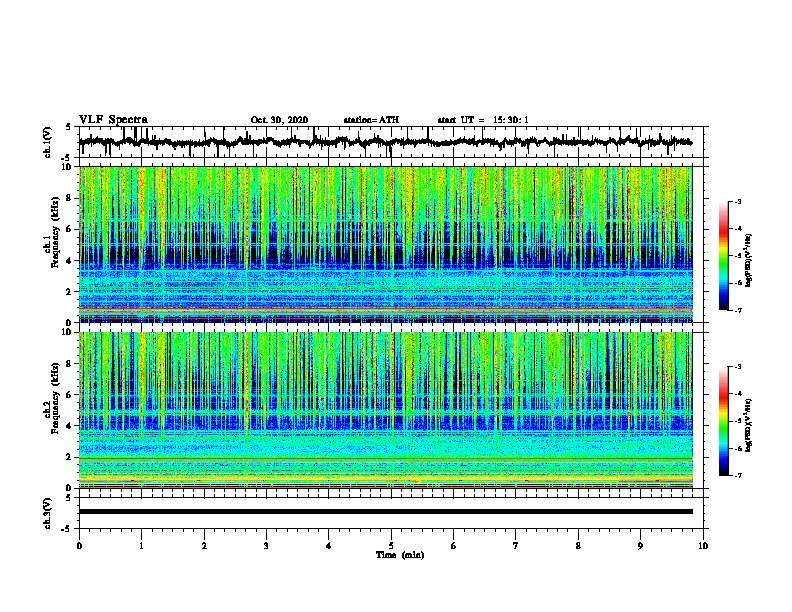The image size is (792, 612).
Task: Click the ch.3 flat black trace
Action: pos(385,512)
